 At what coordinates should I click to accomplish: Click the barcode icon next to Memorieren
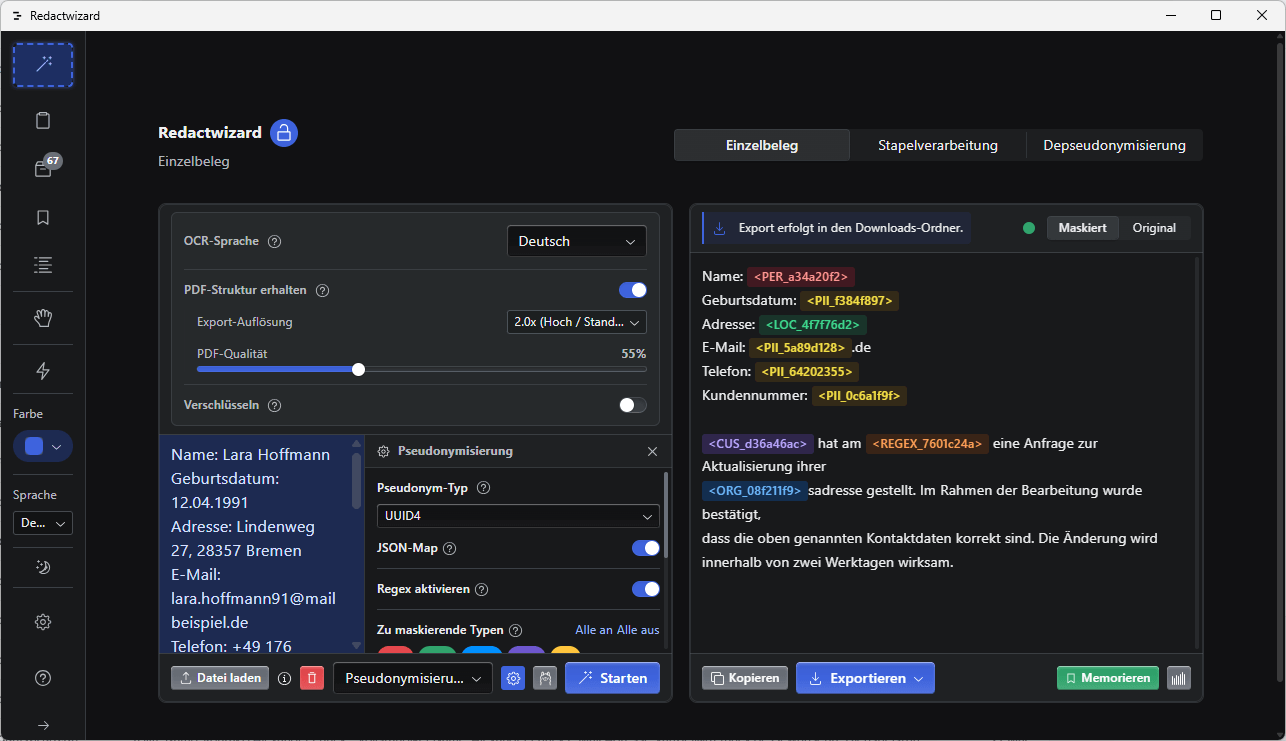[x=1179, y=678]
